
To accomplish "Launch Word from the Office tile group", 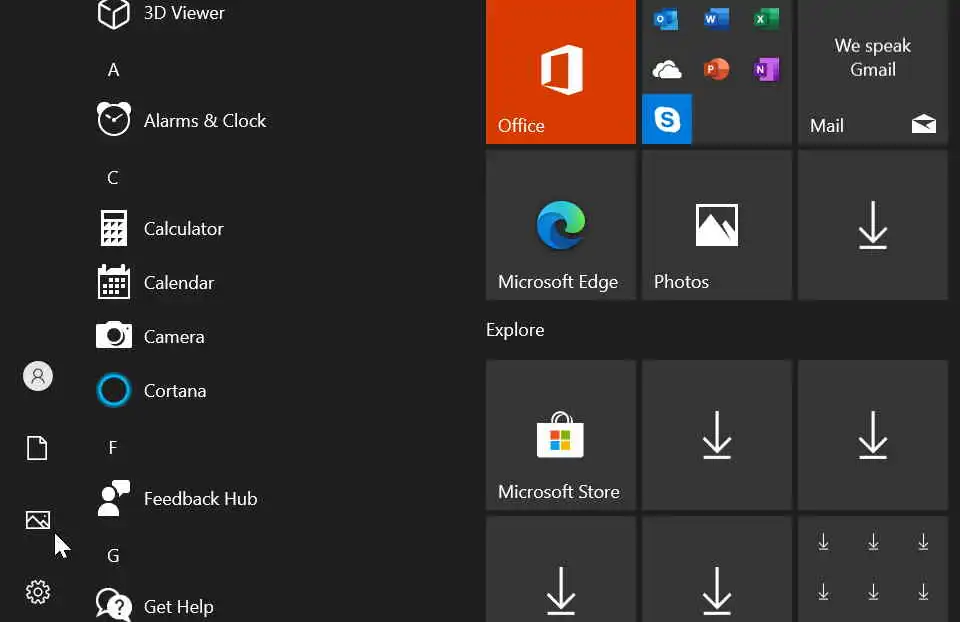I will 716,20.
